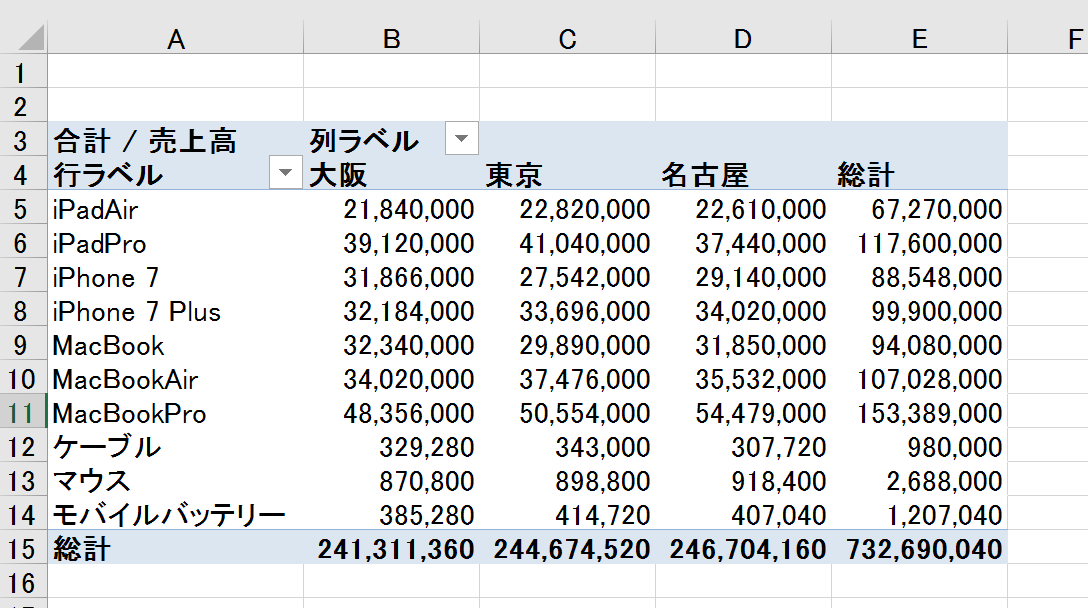Click the value 48,356,000
1088x608 pixels.
point(409,414)
